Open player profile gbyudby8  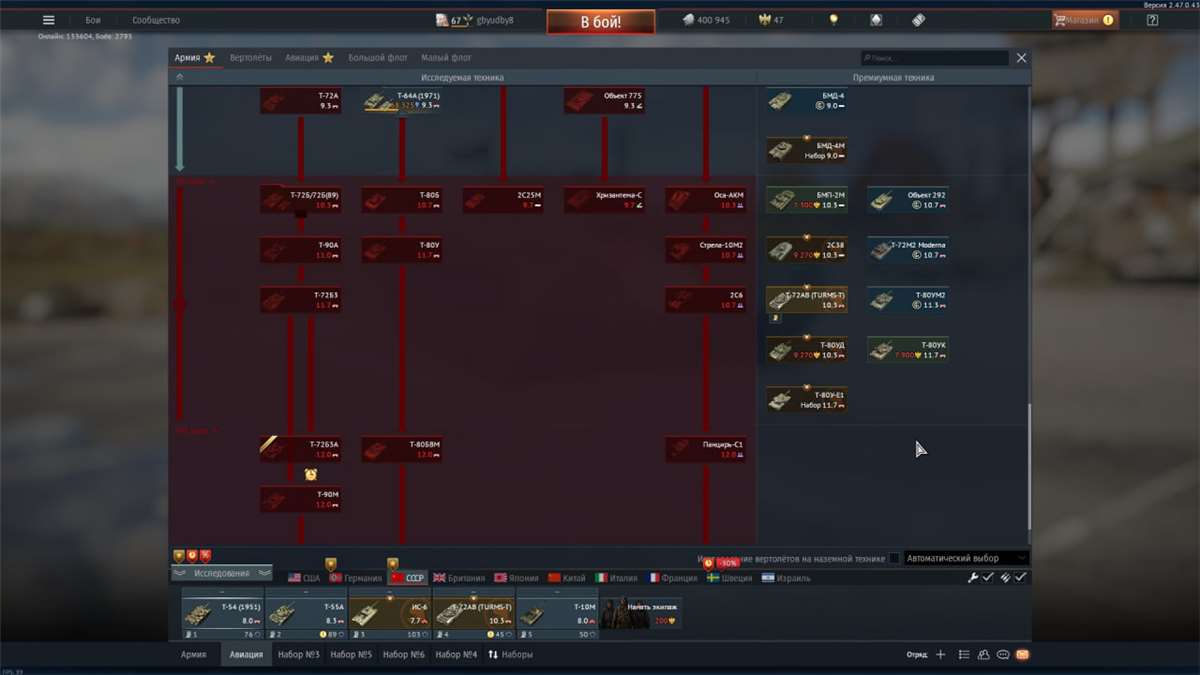click(475, 20)
